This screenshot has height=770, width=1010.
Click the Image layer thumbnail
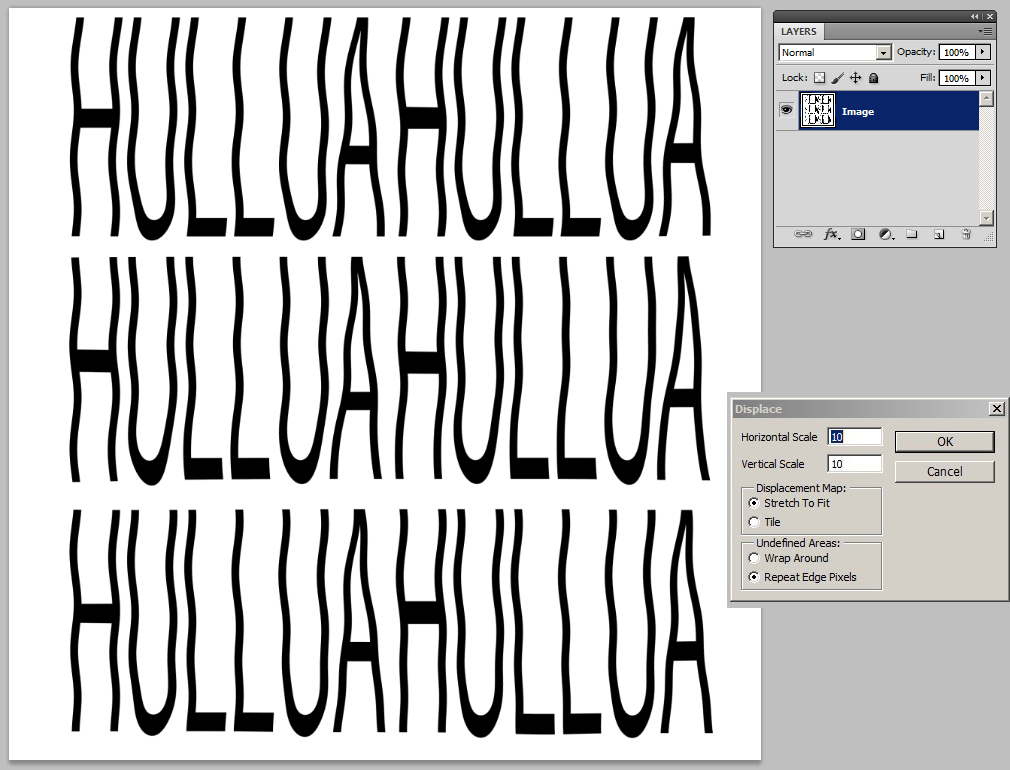click(817, 110)
